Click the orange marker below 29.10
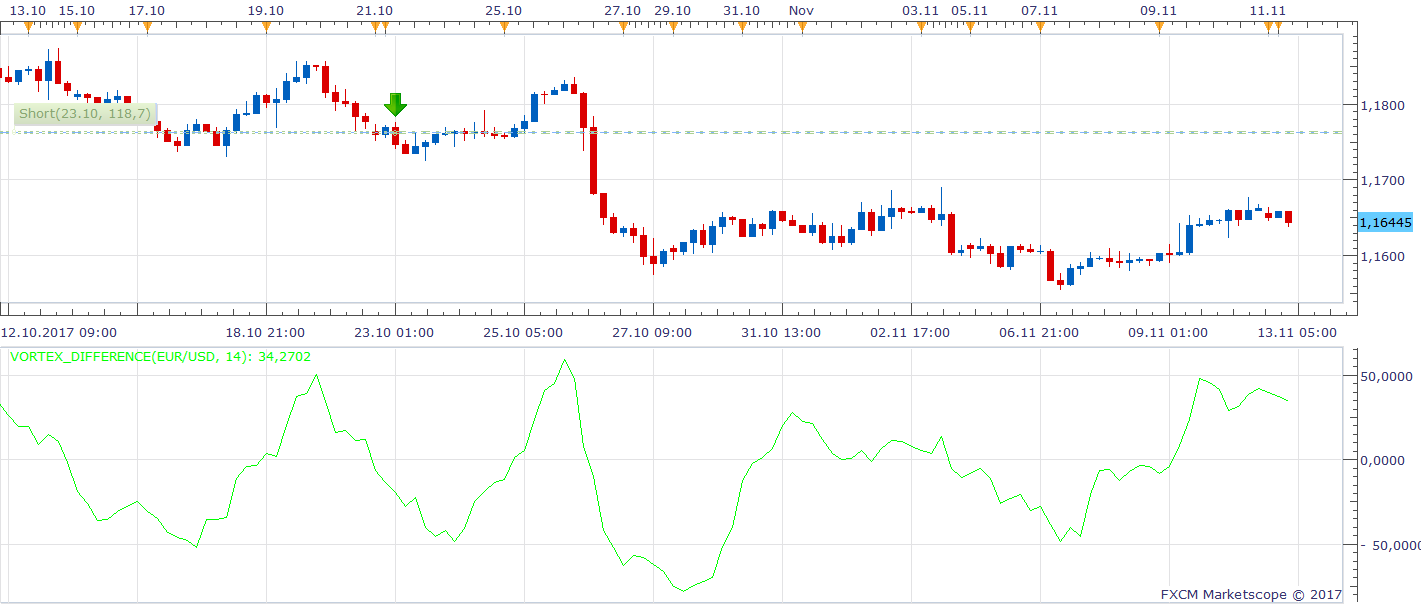This screenshot has width=1423, height=604. (x=673, y=27)
